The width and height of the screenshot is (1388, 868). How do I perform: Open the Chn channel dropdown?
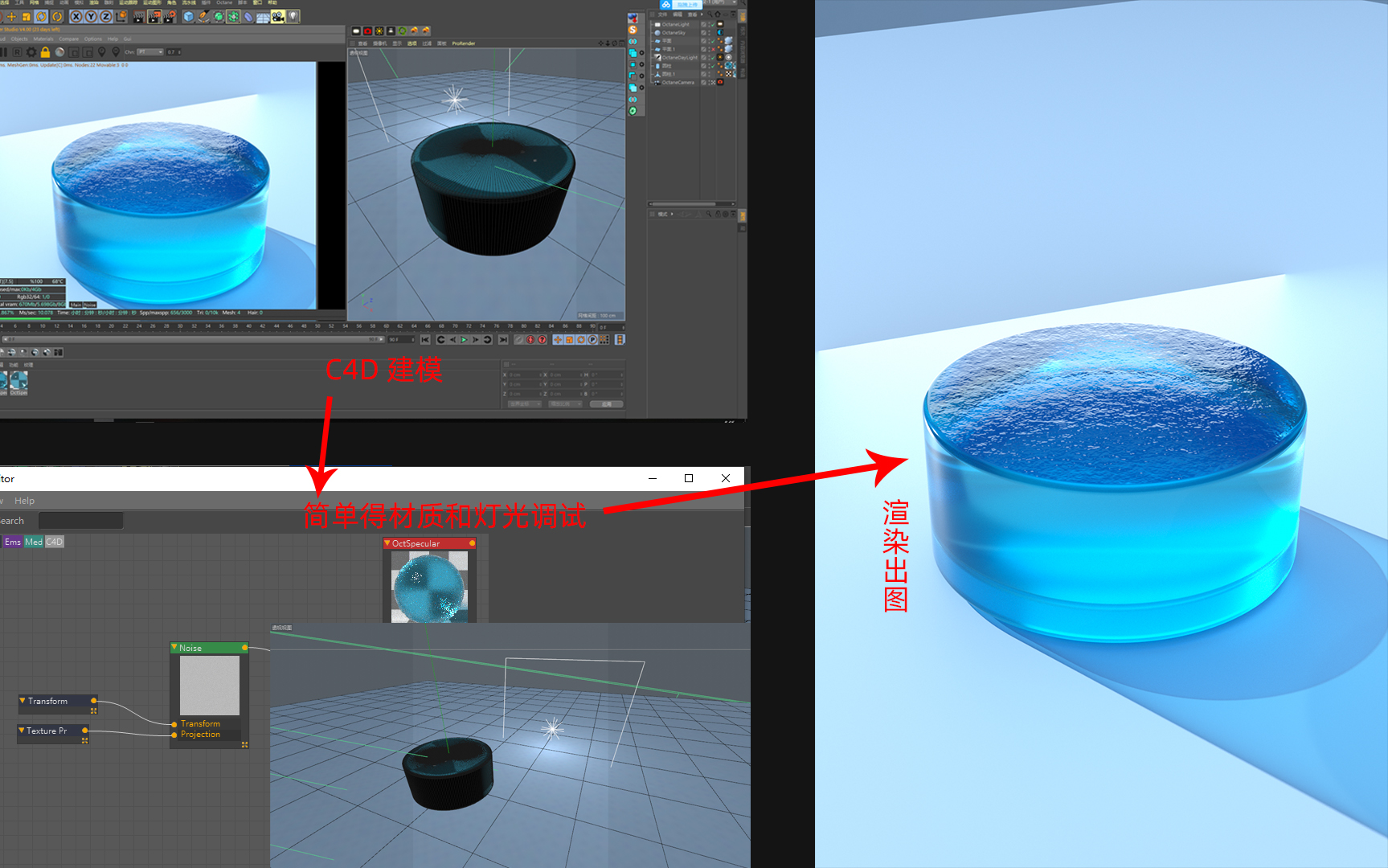(x=150, y=52)
